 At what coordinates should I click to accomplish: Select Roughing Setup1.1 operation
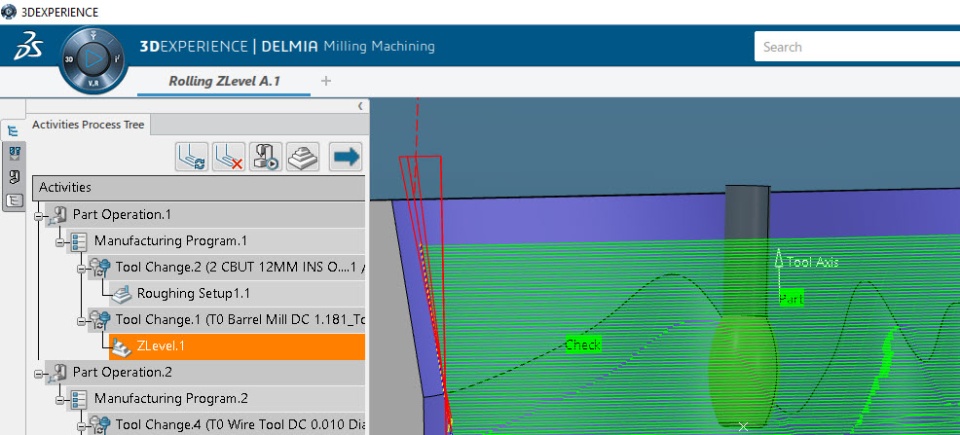click(x=193, y=293)
